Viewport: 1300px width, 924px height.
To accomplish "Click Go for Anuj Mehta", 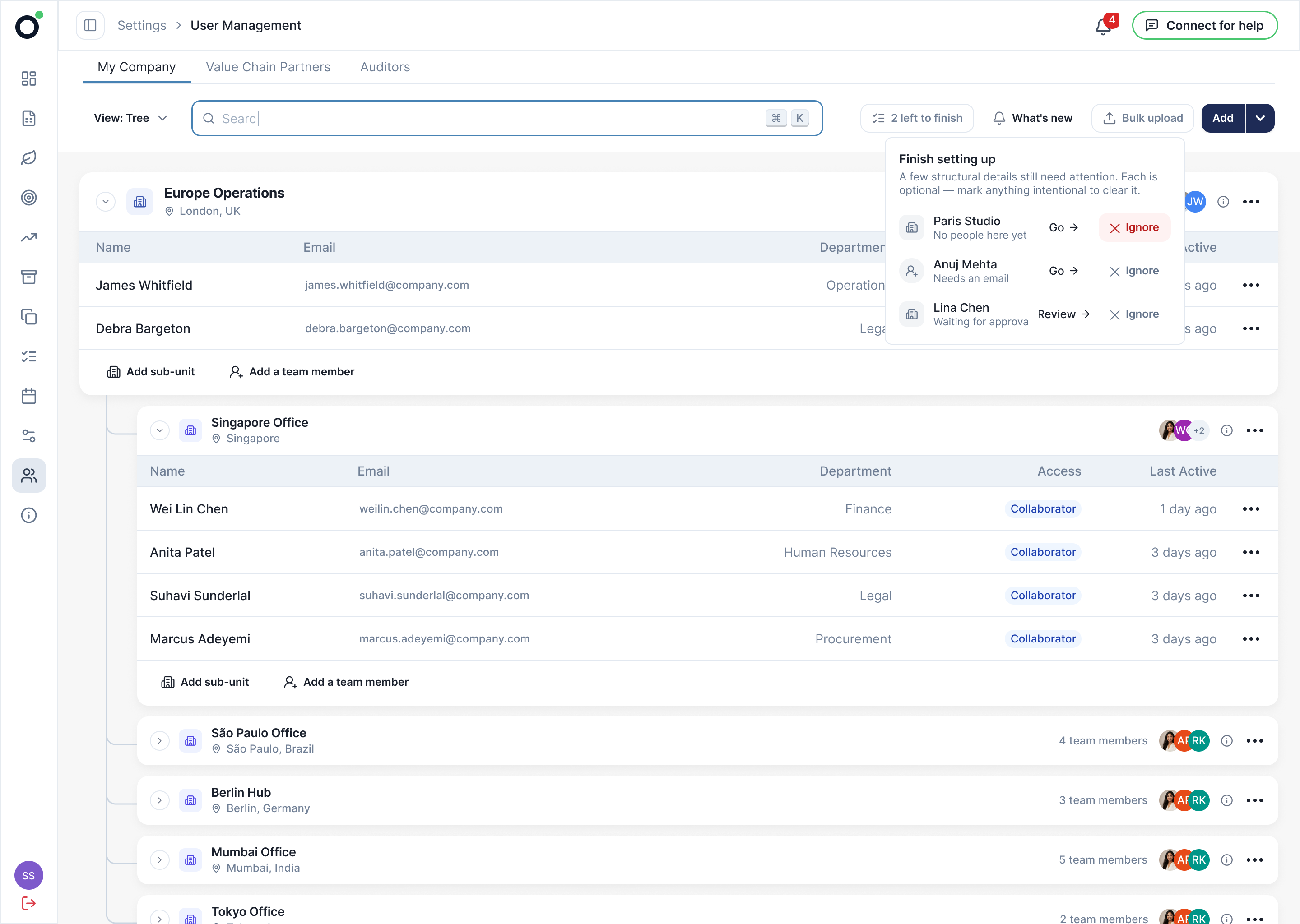I will click(x=1063, y=271).
